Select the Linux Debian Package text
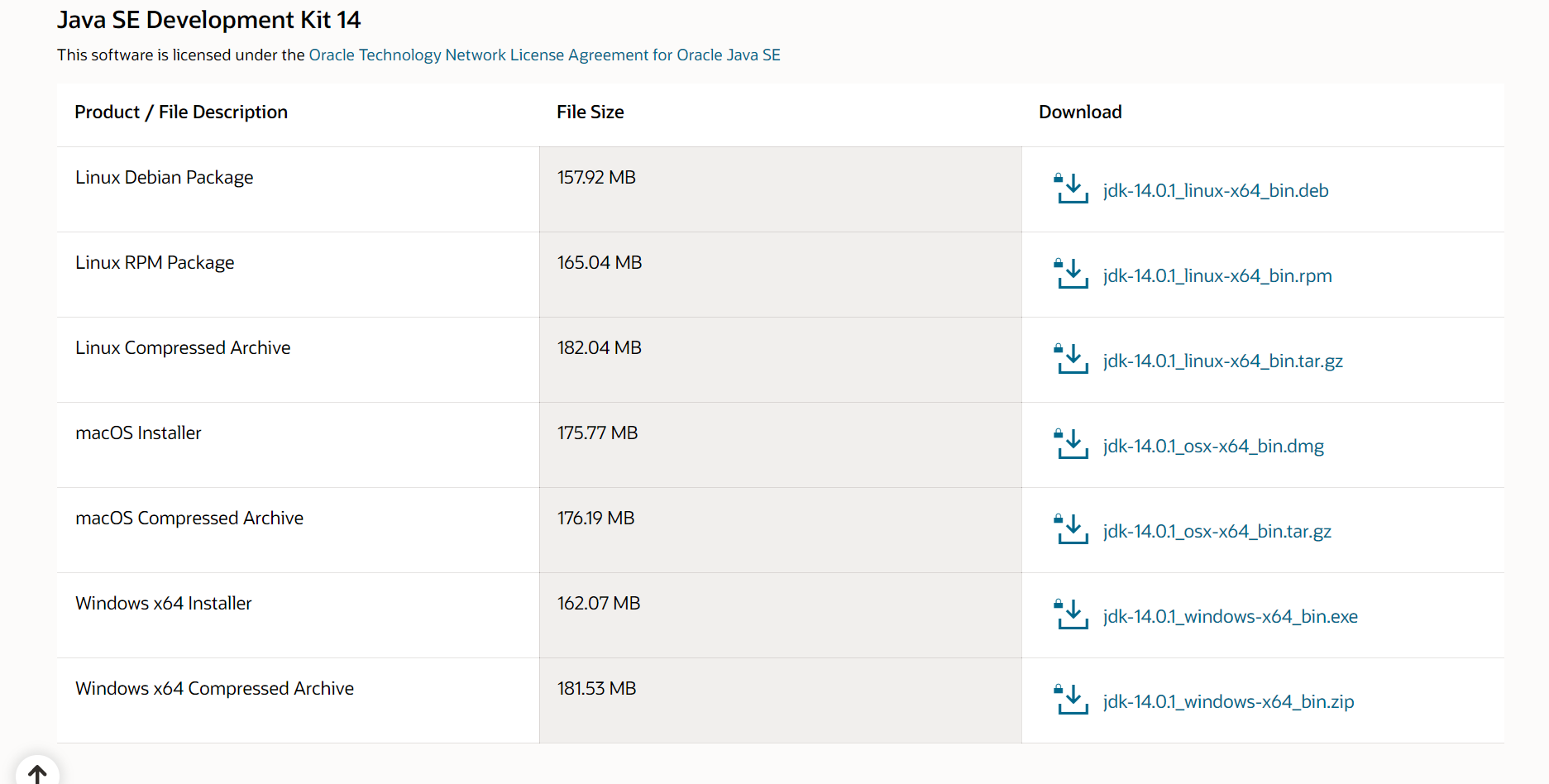1549x784 pixels. click(164, 177)
